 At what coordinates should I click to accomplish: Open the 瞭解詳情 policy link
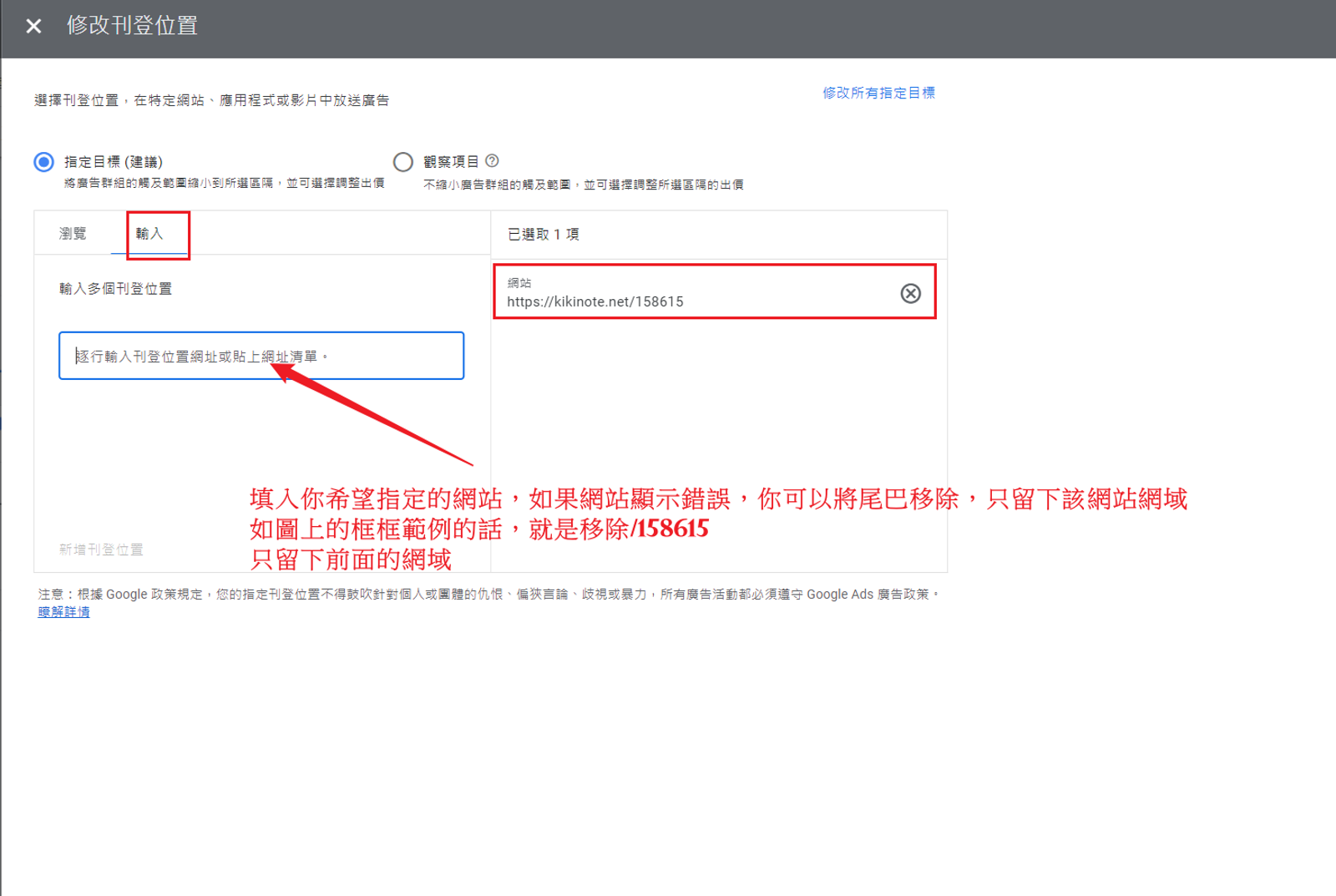[63, 612]
